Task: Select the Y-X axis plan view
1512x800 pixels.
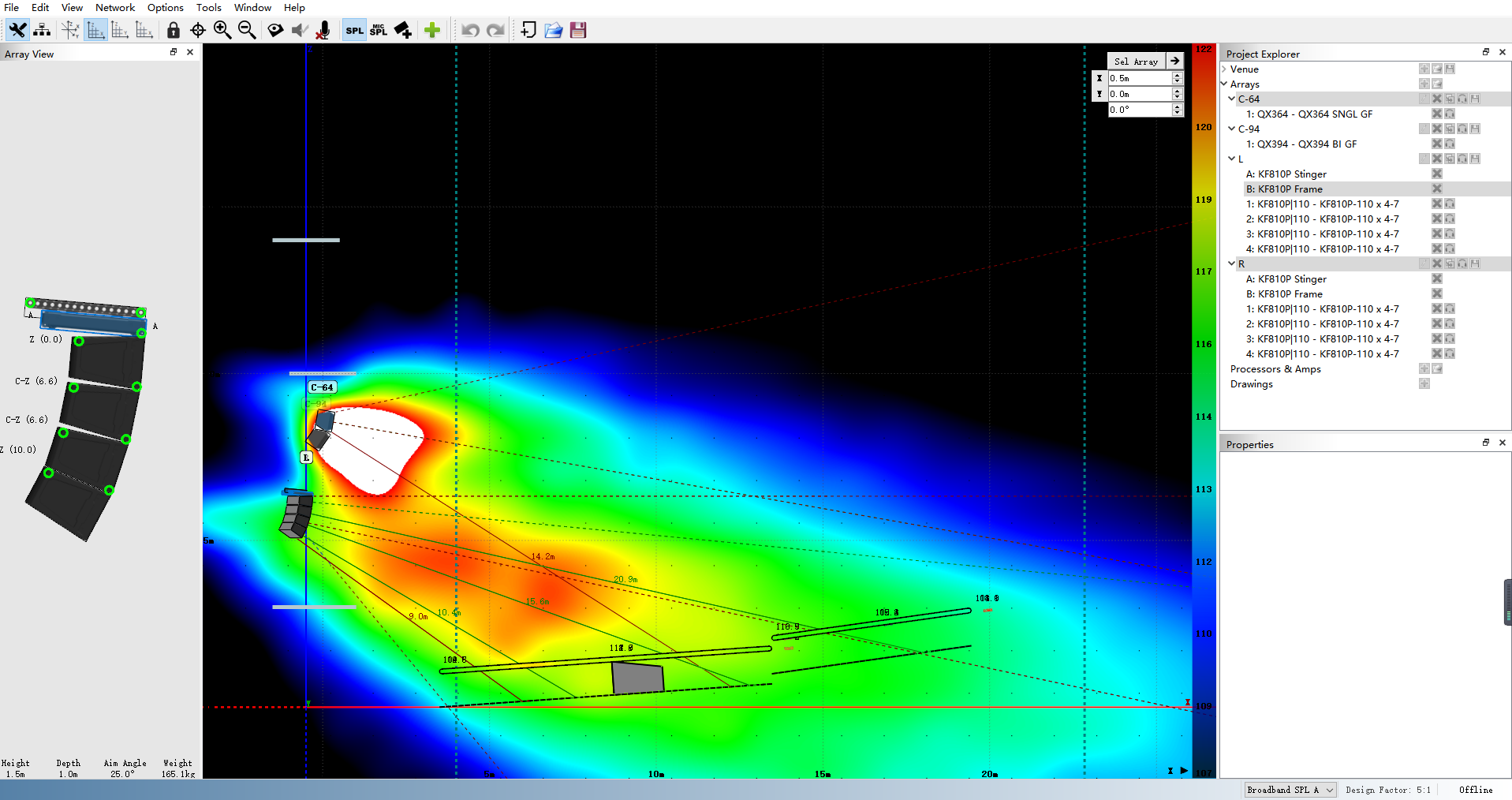Action: point(144,30)
